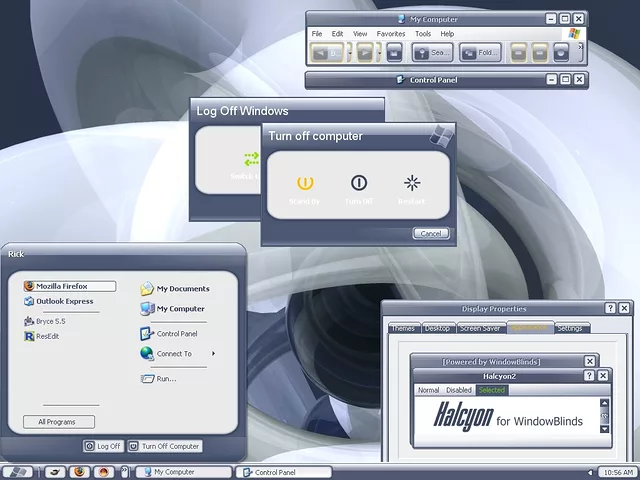This screenshot has width=640, height=480.
Task: Launch Outlook Express from the Start menu
Action: click(x=64, y=301)
